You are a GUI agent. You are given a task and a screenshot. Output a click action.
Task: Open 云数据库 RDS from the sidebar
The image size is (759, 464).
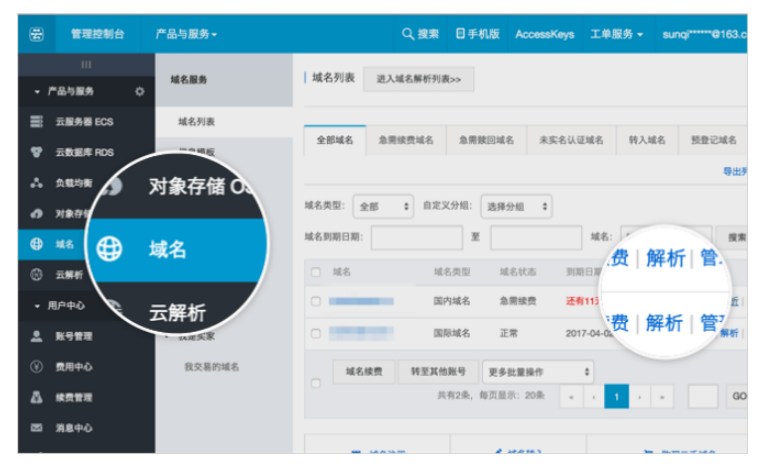pos(86,152)
